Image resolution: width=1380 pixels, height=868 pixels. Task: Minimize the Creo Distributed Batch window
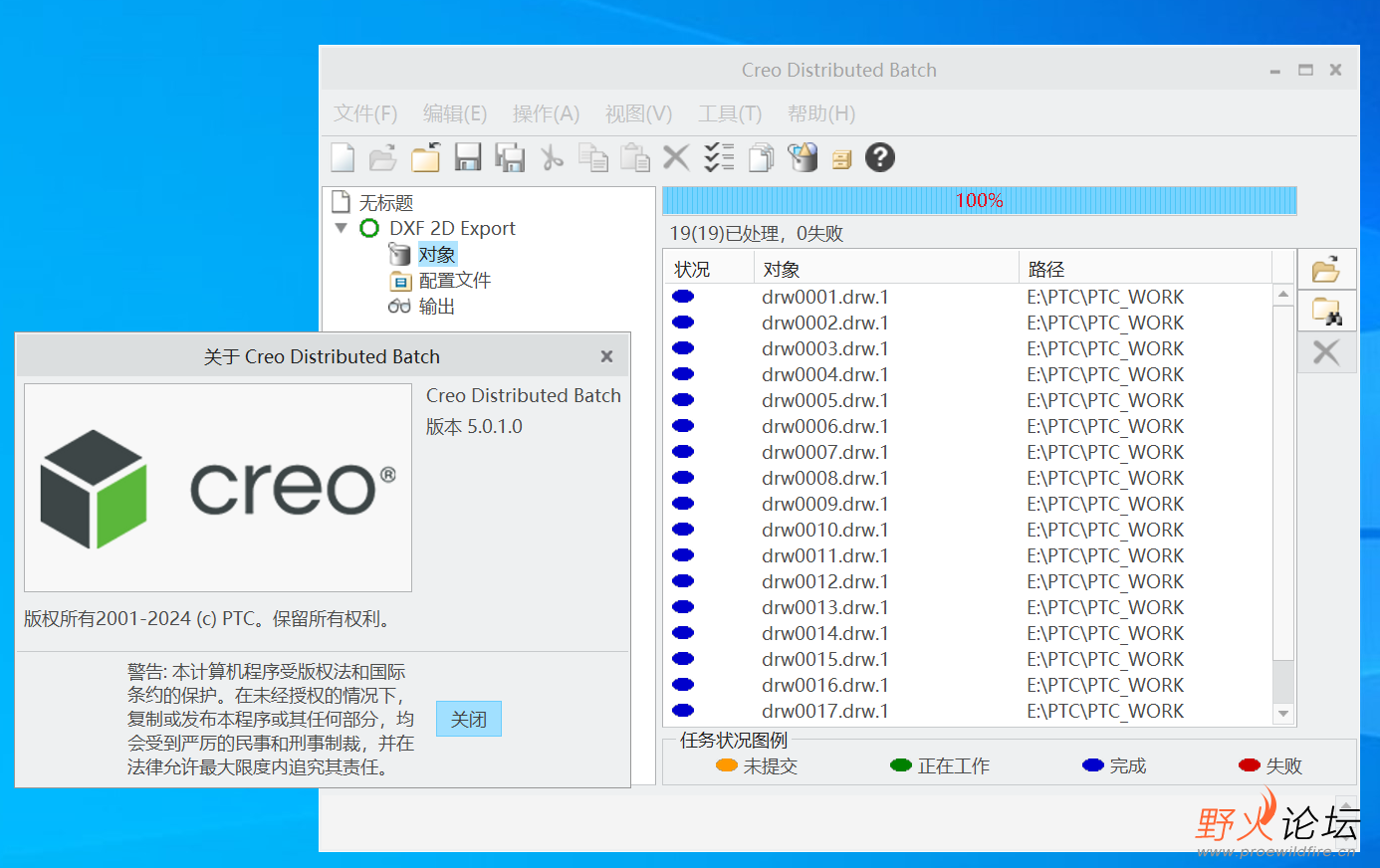1275,71
